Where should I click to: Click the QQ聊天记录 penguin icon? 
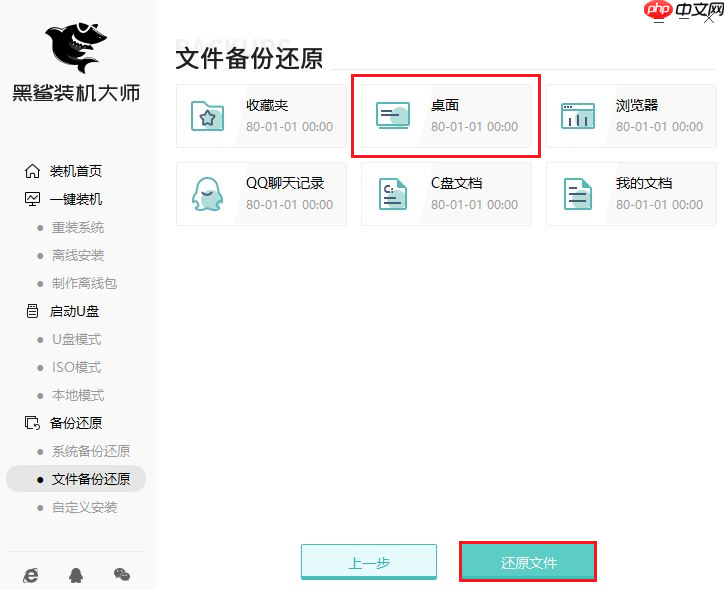pyautogui.click(x=208, y=194)
